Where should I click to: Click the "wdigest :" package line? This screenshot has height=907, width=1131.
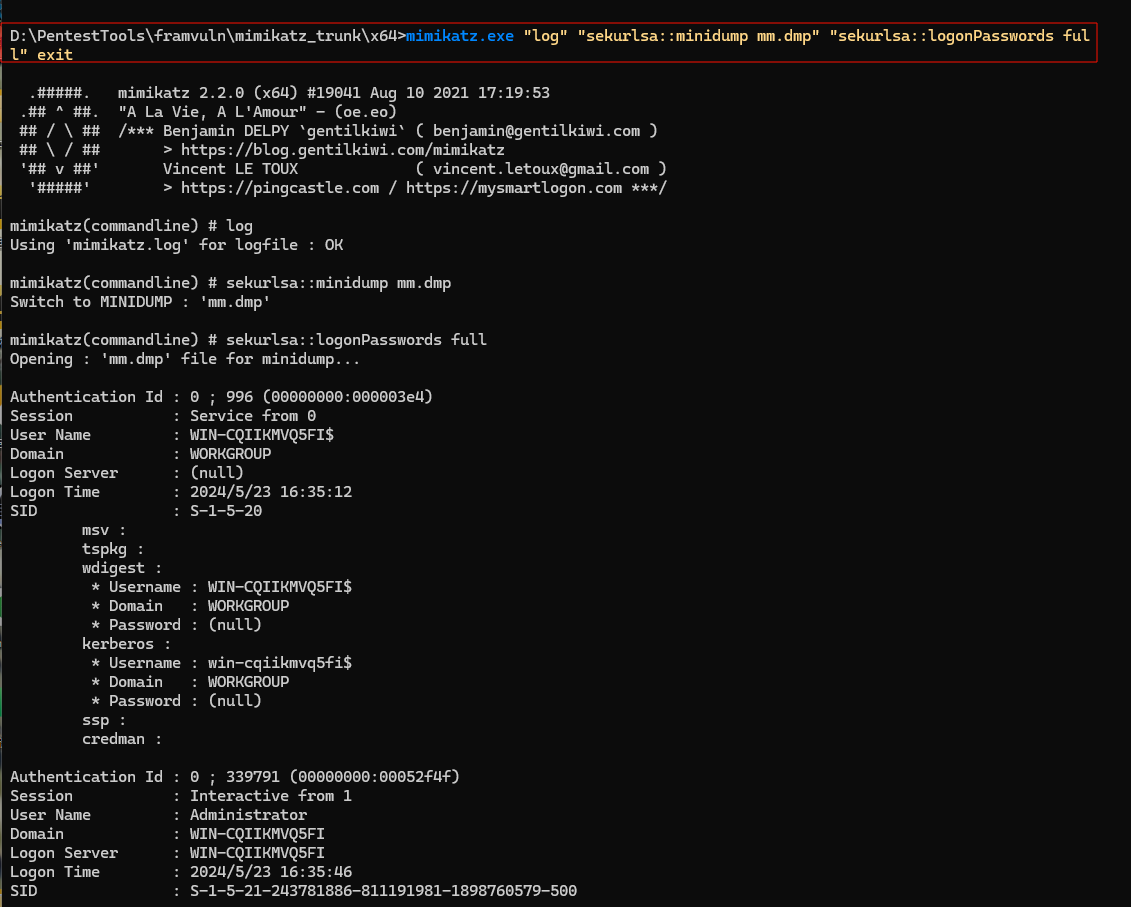[122, 568]
